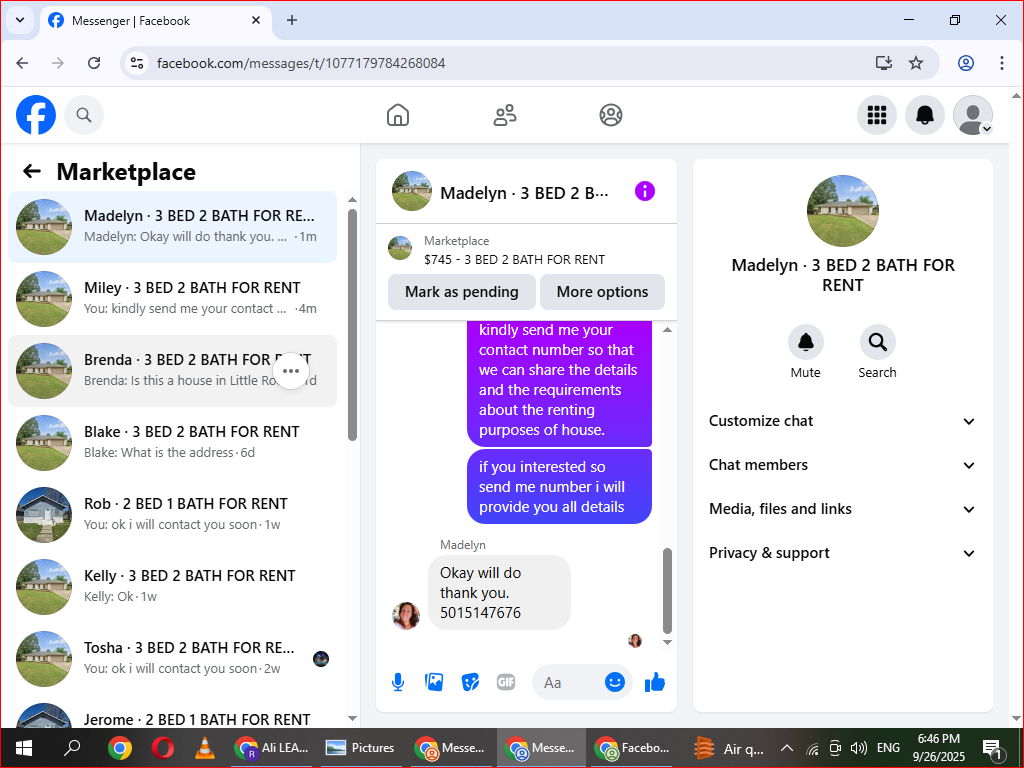Image resolution: width=1024 pixels, height=768 pixels.
Task: Send a thumbs up like
Action: (654, 682)
